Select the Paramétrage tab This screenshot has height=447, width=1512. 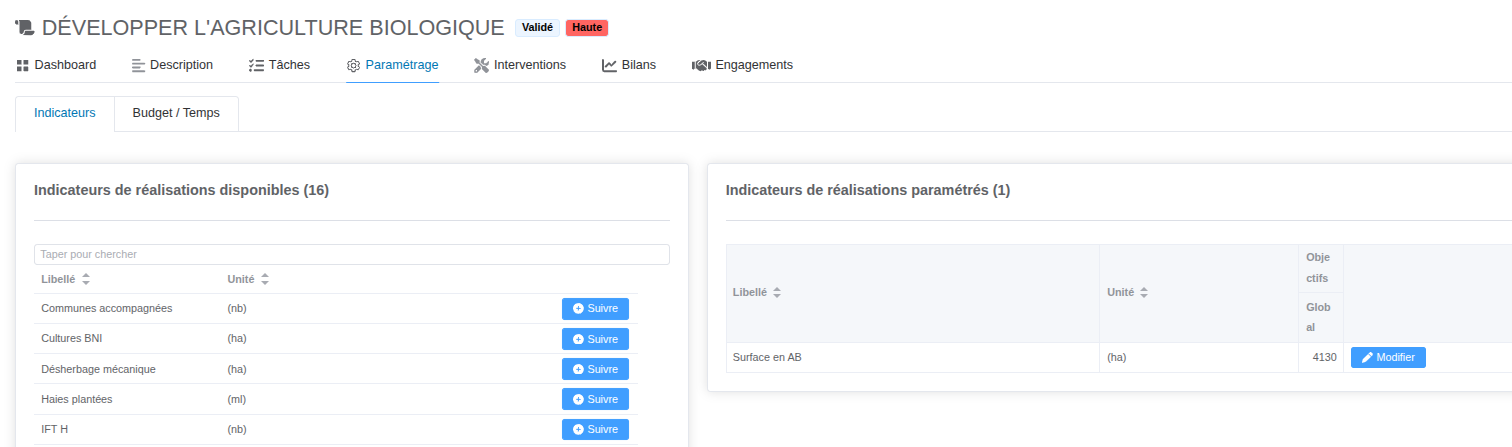[x=392, y=65]
